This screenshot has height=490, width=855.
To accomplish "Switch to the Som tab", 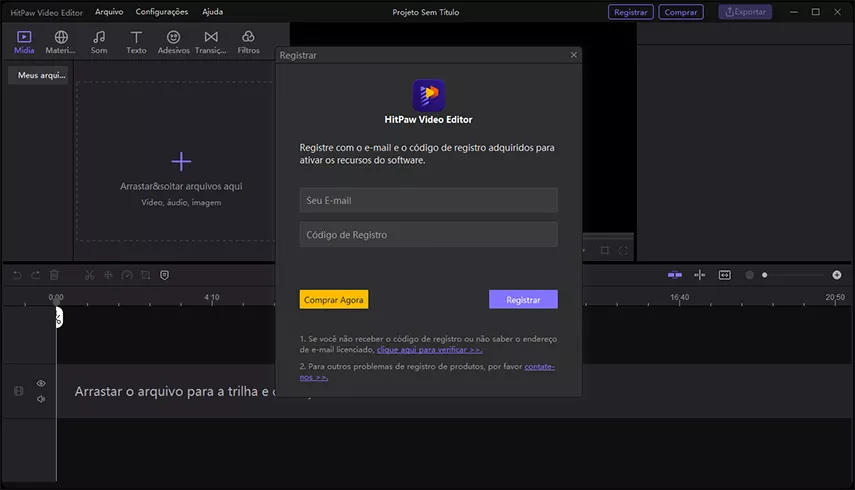I will pos(99,42).
